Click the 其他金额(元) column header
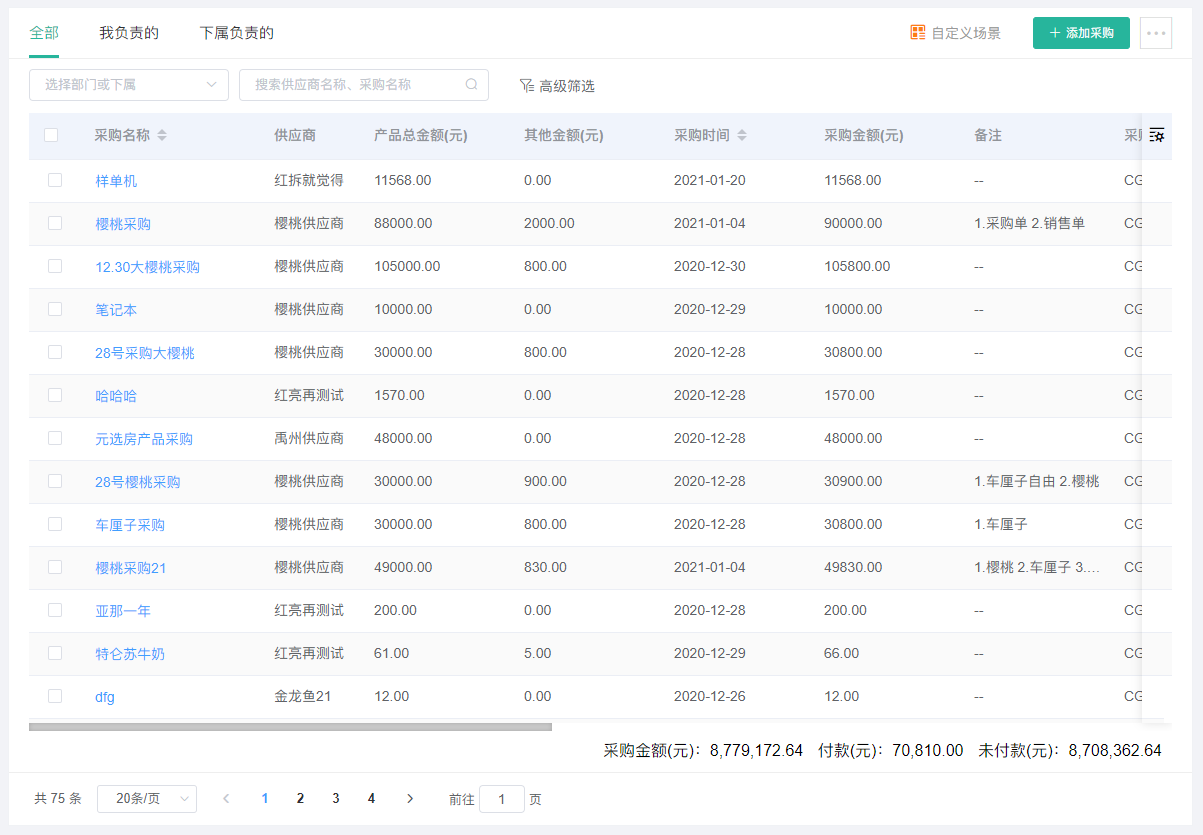This screenshot has height=835, width=1203. (563, 135)
